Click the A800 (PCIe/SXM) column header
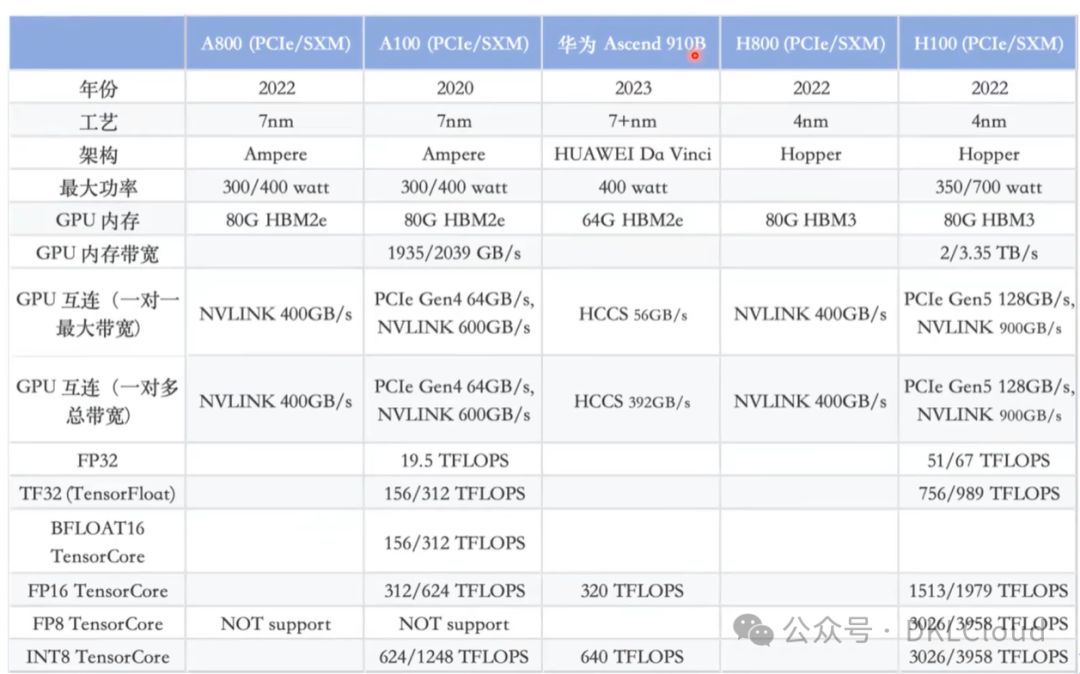This screenshot has height=674, width=1080. pos(276,43)
